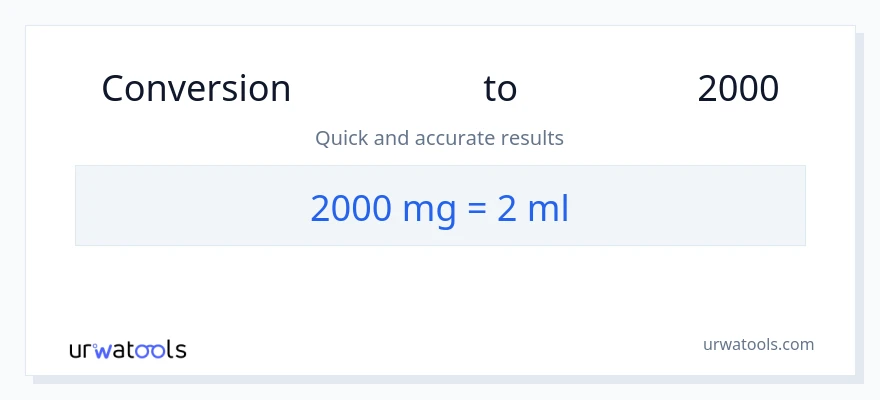Click the equals sign in the result

[477, 208]
